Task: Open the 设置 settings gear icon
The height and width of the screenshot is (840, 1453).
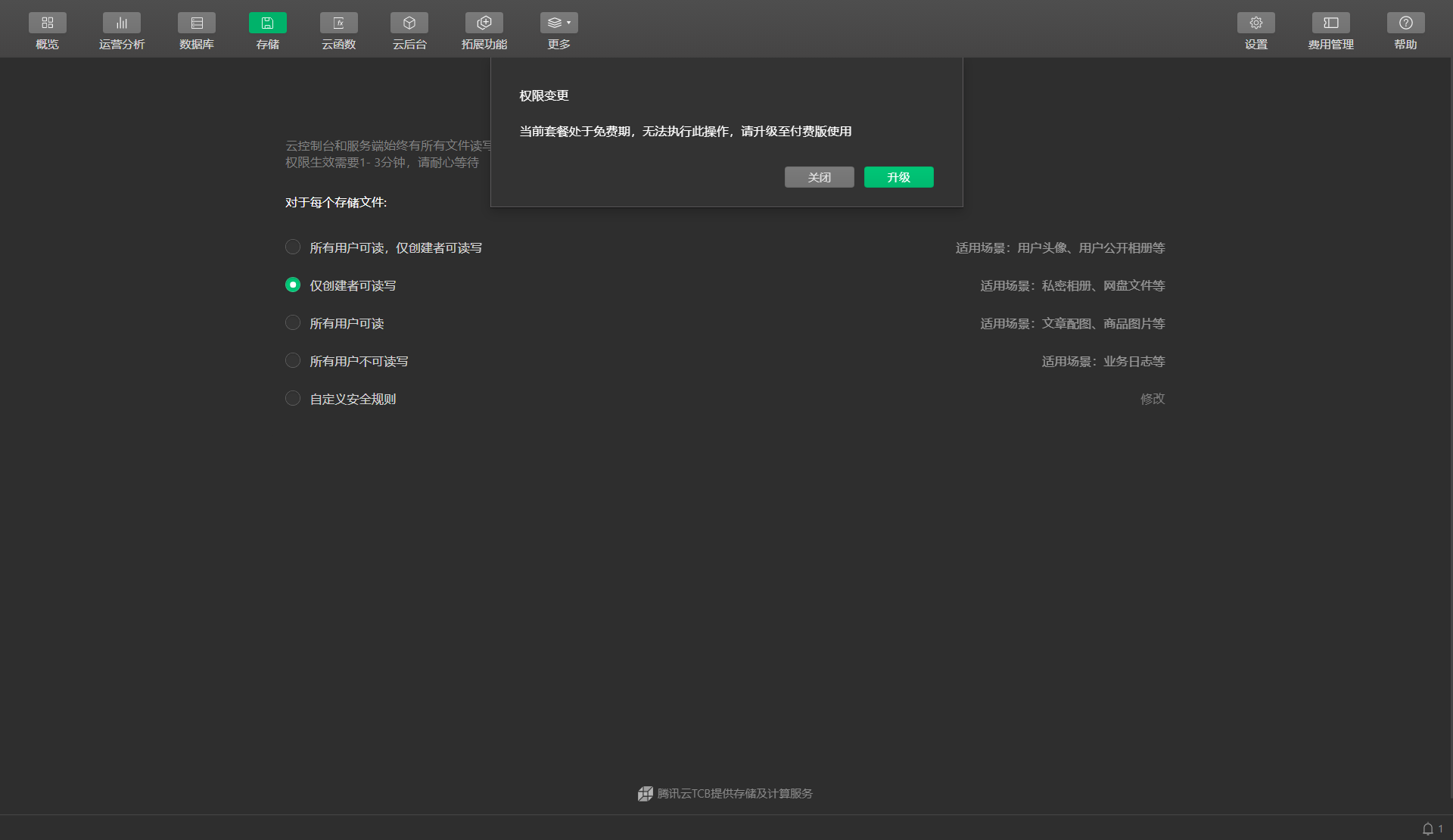Action: (1255, 23)
